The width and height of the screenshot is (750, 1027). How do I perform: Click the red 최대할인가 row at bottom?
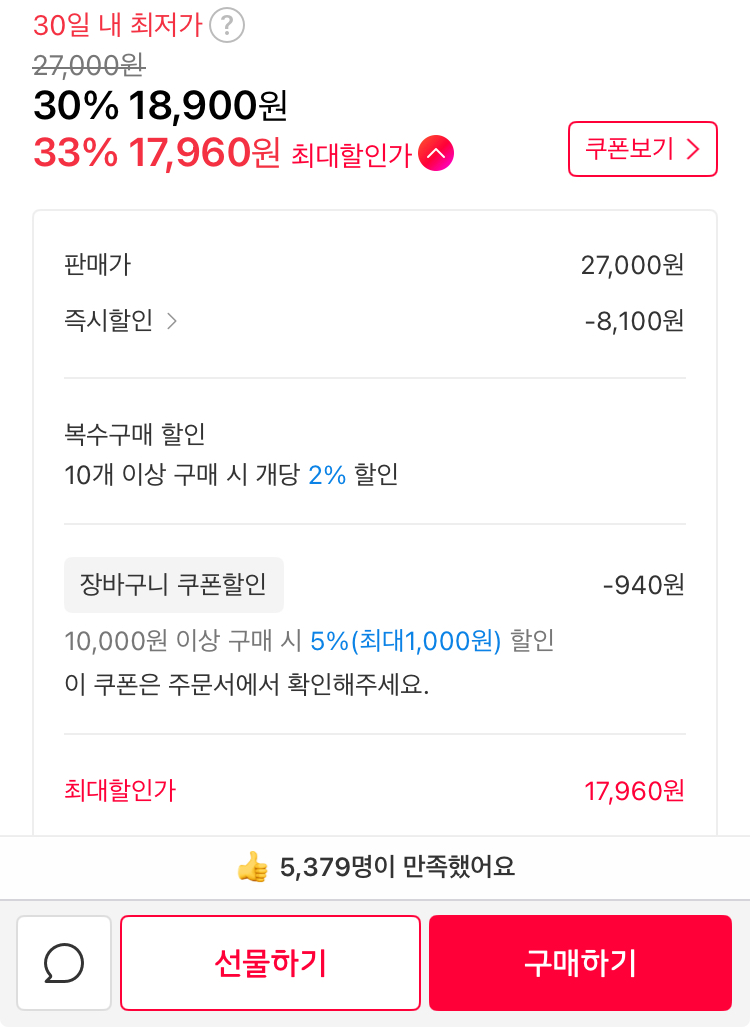(x=375, y=791)
